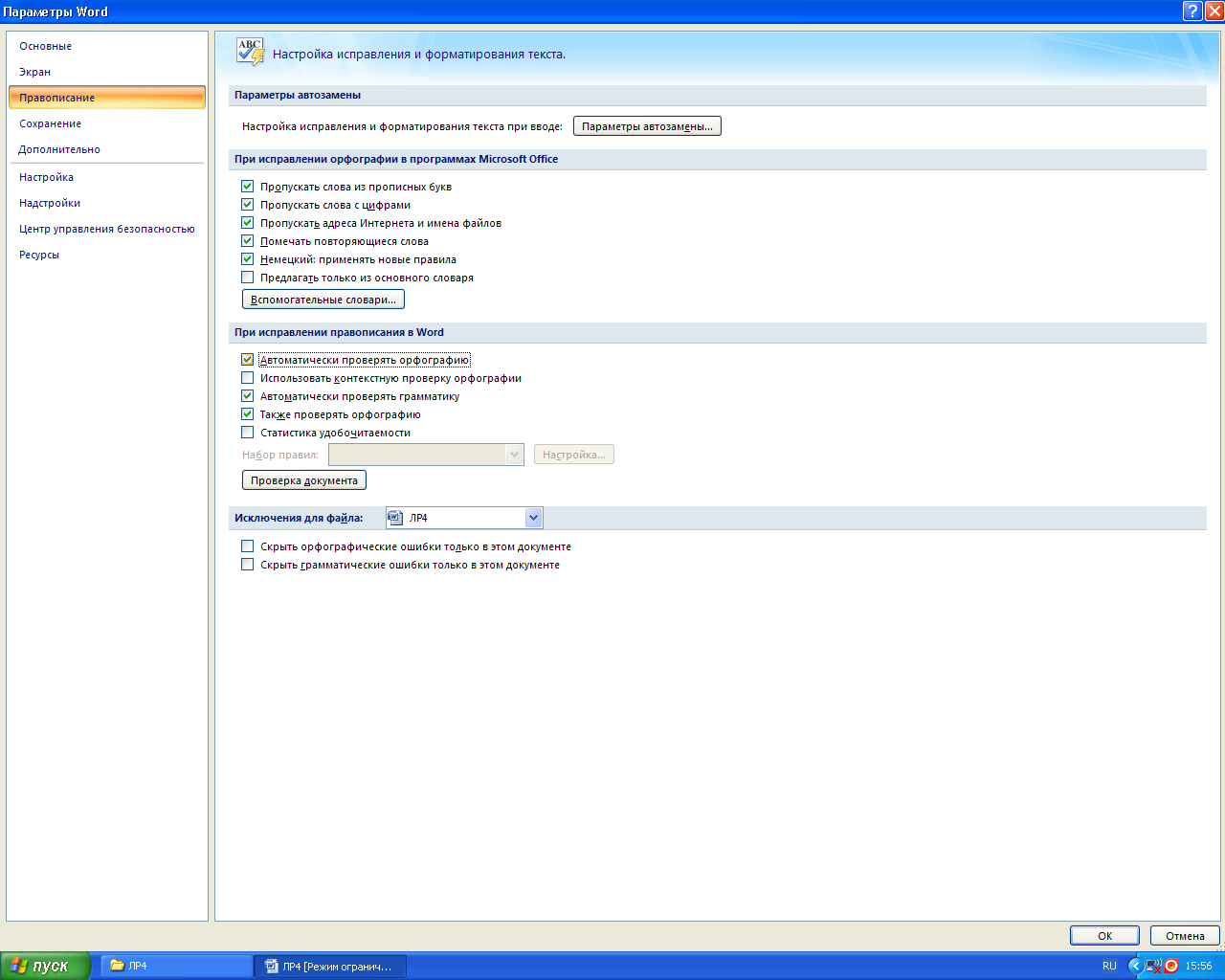Click the ABC spellcheck icon in header
1225x980 pixels.
250,53
